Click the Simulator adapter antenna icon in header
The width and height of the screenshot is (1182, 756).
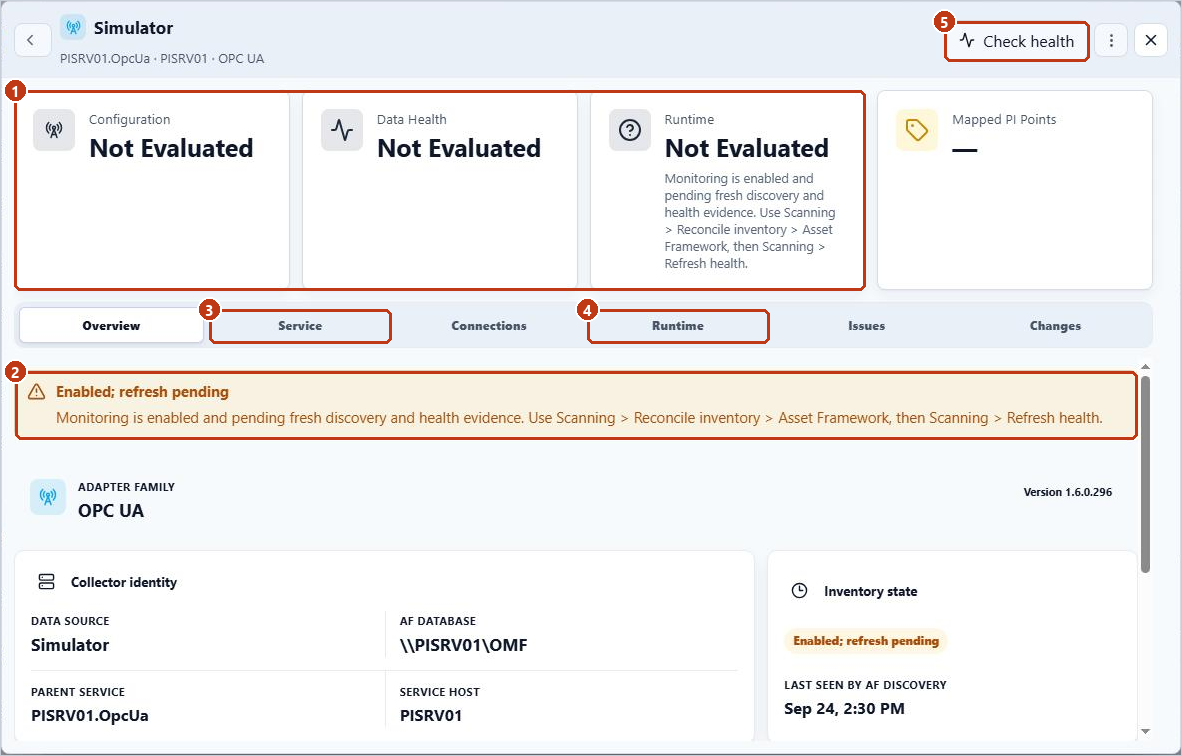[x=73, y=28]
